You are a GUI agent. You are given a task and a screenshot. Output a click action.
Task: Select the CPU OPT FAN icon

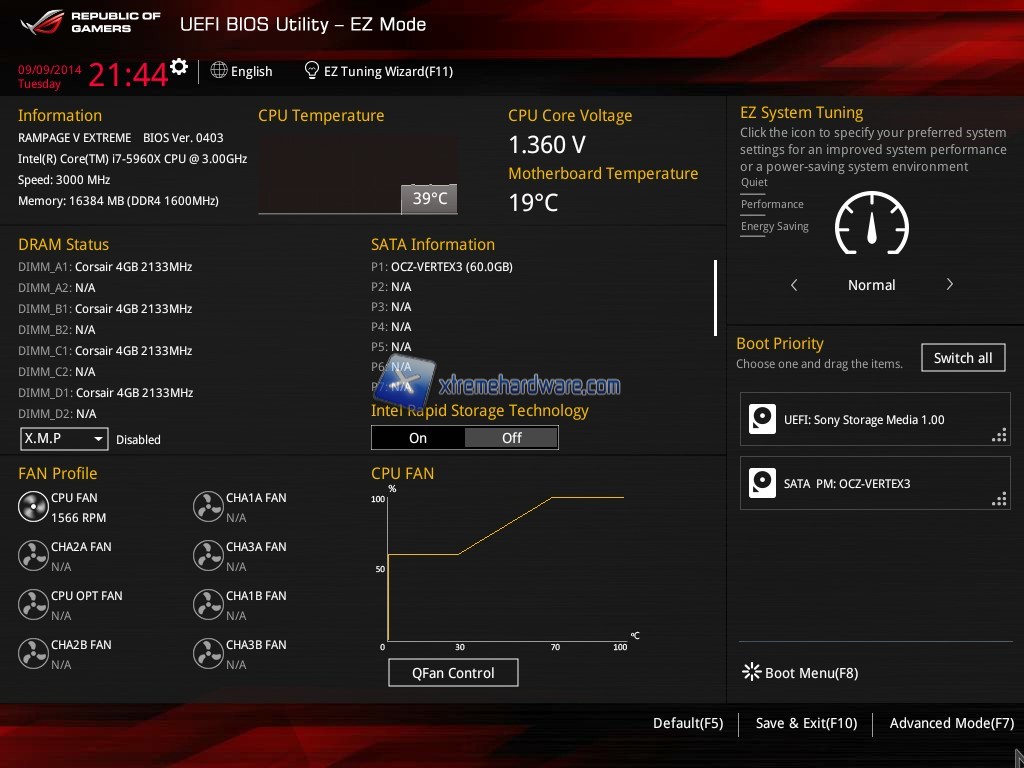pyautogui.click(x=33, y=605)
